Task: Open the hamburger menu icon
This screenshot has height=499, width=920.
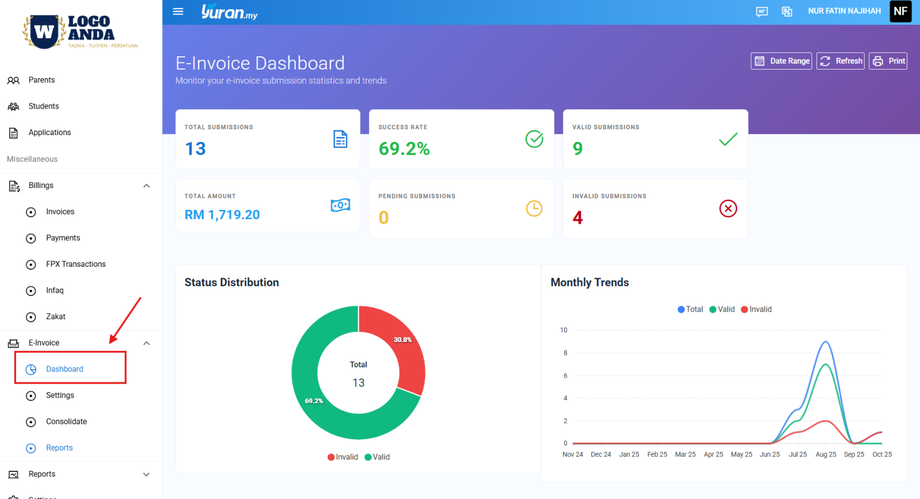Action: [x=178, y=11]
